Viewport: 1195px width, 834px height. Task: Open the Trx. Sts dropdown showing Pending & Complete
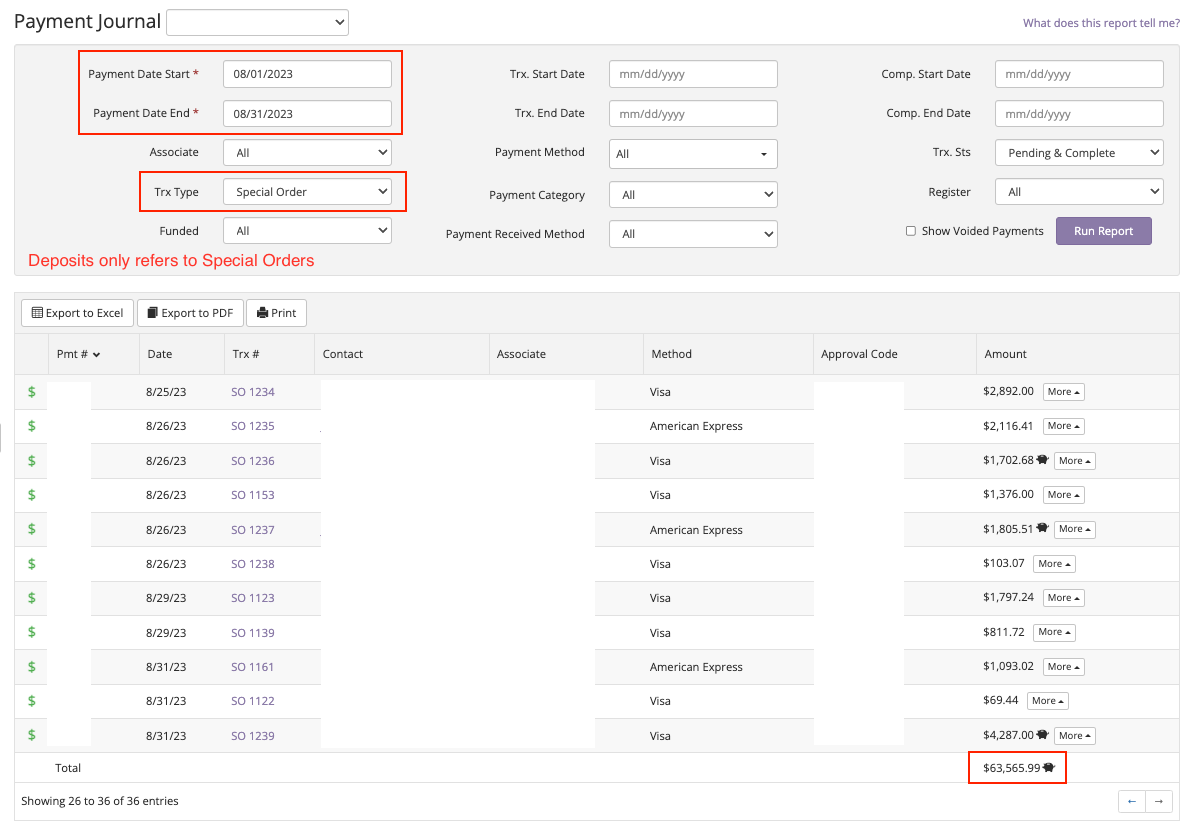coord(1078,152)
